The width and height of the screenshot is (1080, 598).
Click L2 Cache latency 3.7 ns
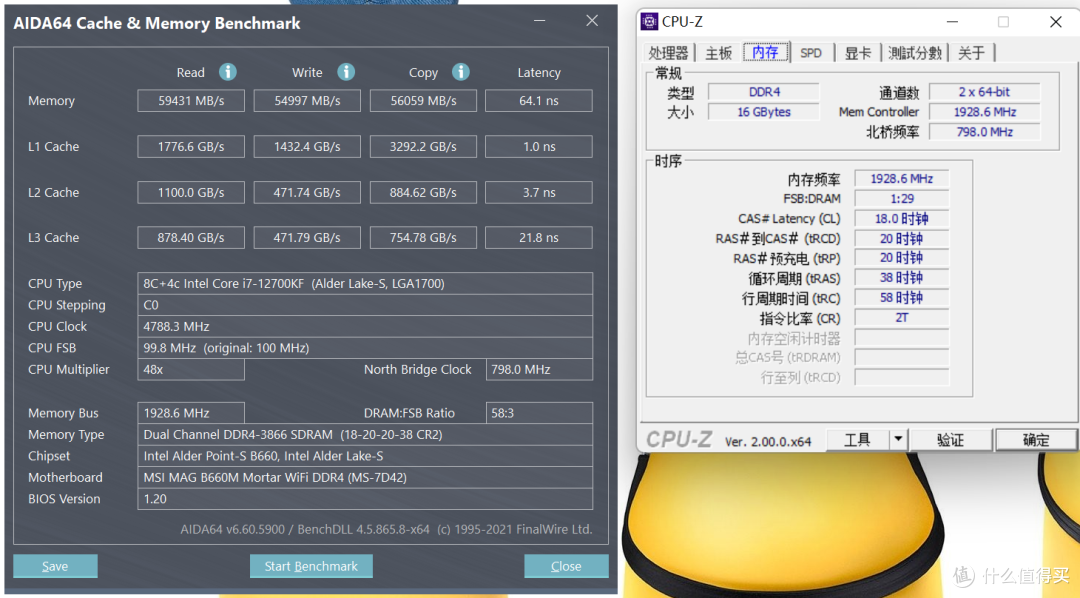tap(539, 192)
